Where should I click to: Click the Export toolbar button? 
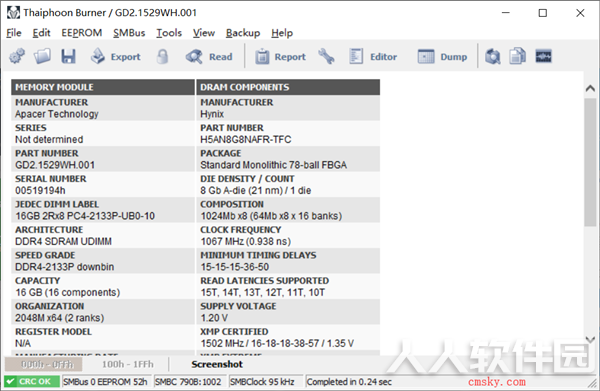[x=116, y=57]
